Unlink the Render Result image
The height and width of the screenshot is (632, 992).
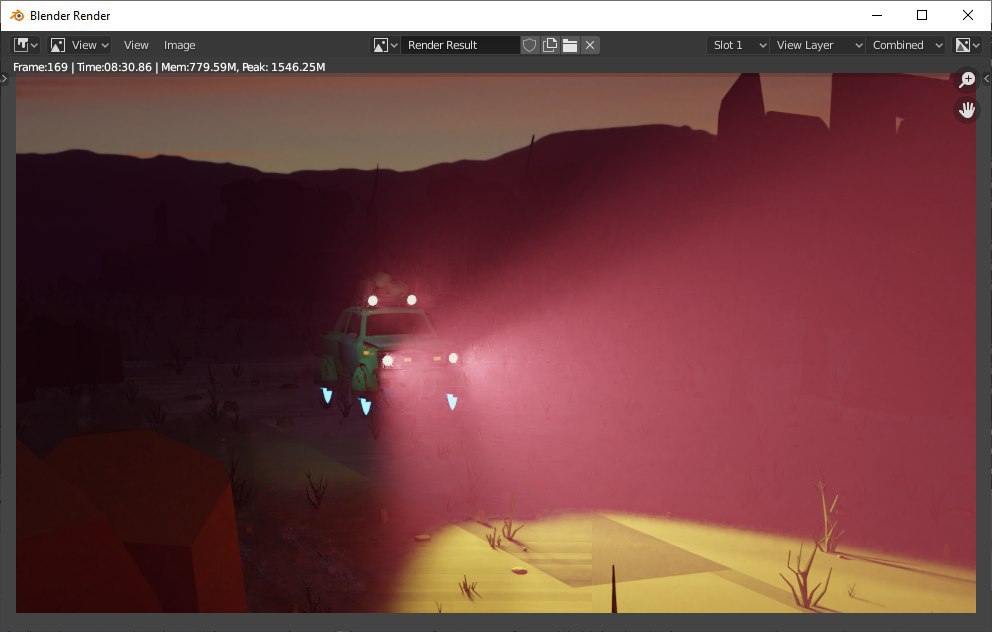pos(590,45)
